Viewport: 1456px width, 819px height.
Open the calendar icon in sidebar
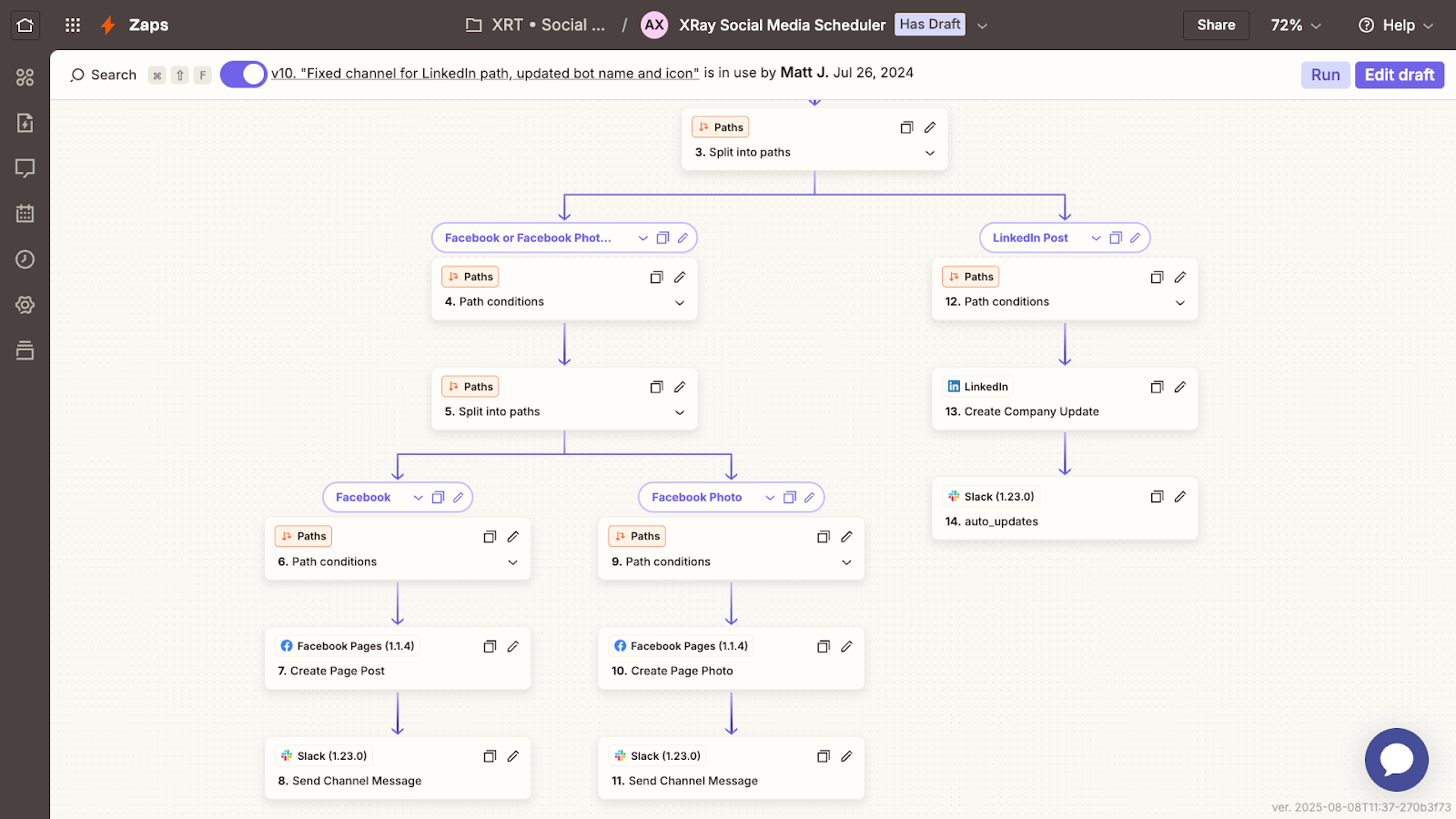coord(25,214)
